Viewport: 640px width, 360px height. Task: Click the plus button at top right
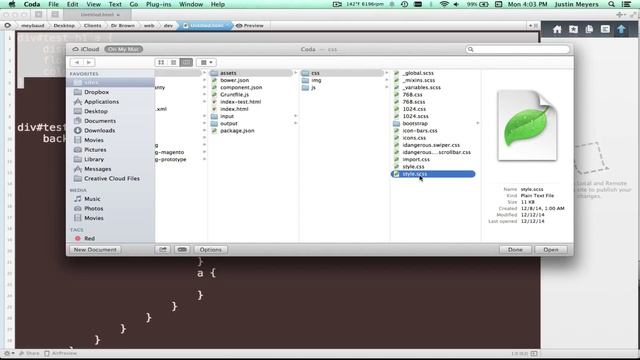click(620, 15)
